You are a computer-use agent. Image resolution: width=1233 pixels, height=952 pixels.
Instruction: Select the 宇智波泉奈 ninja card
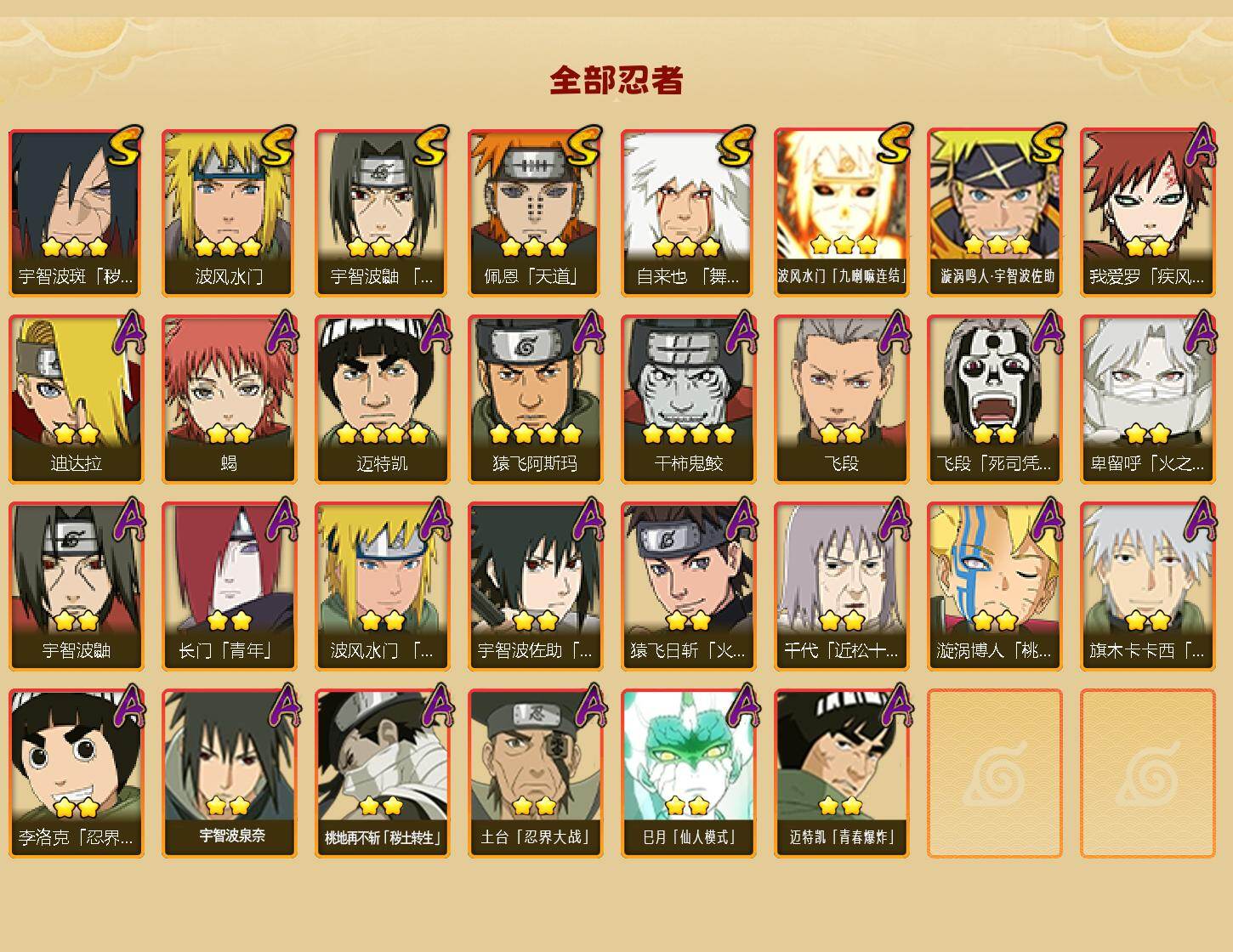tap(230, 773)
